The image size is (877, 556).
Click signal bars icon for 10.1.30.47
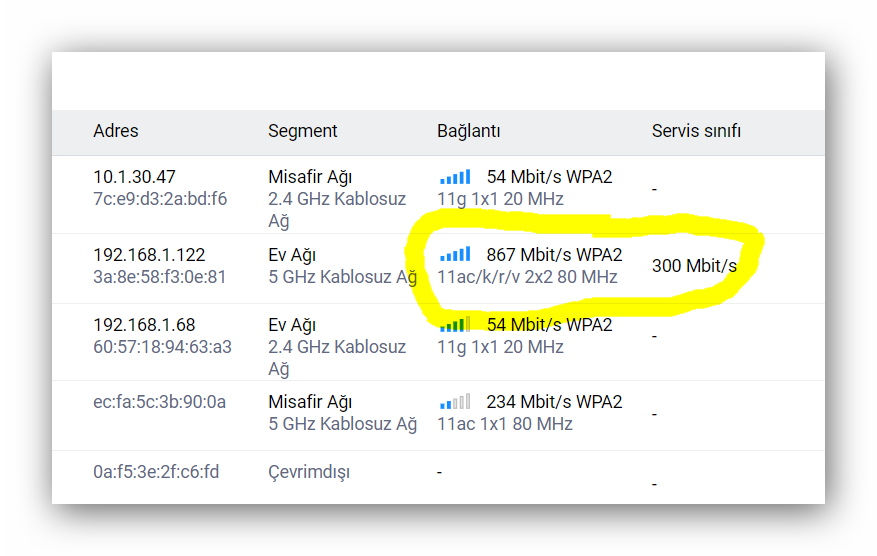(x=455, y=177)
